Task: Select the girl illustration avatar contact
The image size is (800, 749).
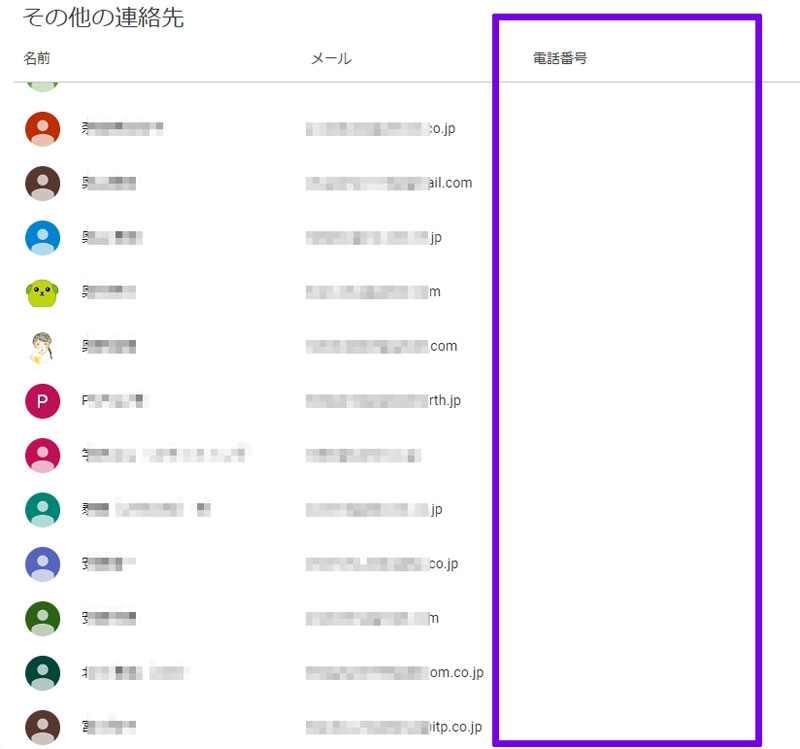Action: pyautogui.click(x=42, y=347)
